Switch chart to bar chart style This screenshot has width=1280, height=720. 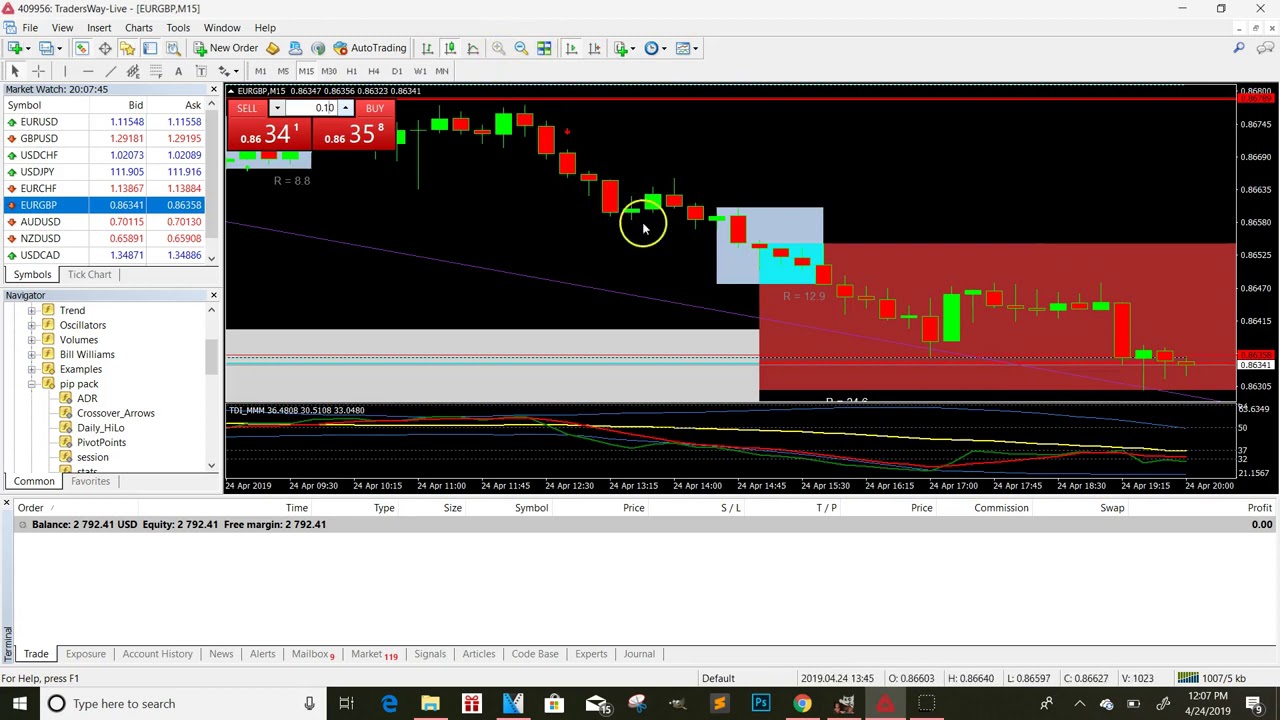coord(427,48)
